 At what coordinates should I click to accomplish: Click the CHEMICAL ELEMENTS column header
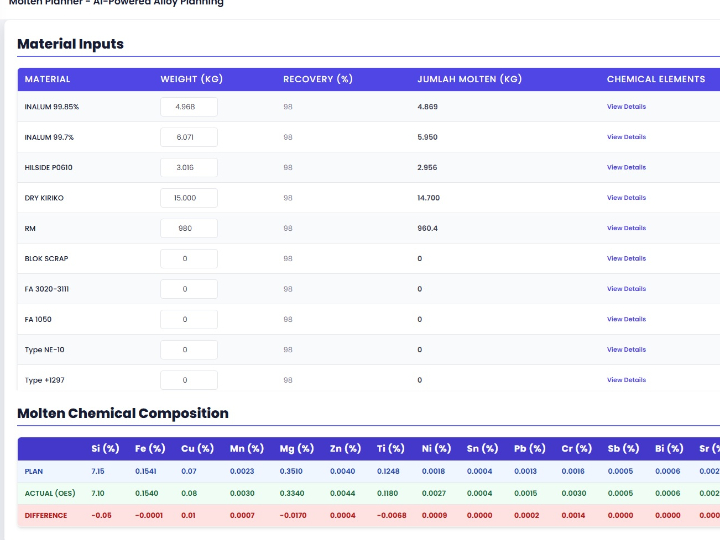(656, 79)
